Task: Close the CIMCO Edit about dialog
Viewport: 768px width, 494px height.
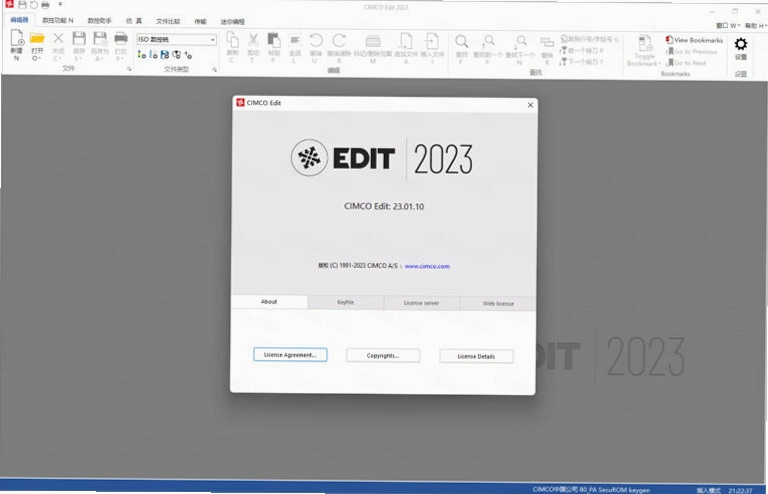Action: point(530,105)
